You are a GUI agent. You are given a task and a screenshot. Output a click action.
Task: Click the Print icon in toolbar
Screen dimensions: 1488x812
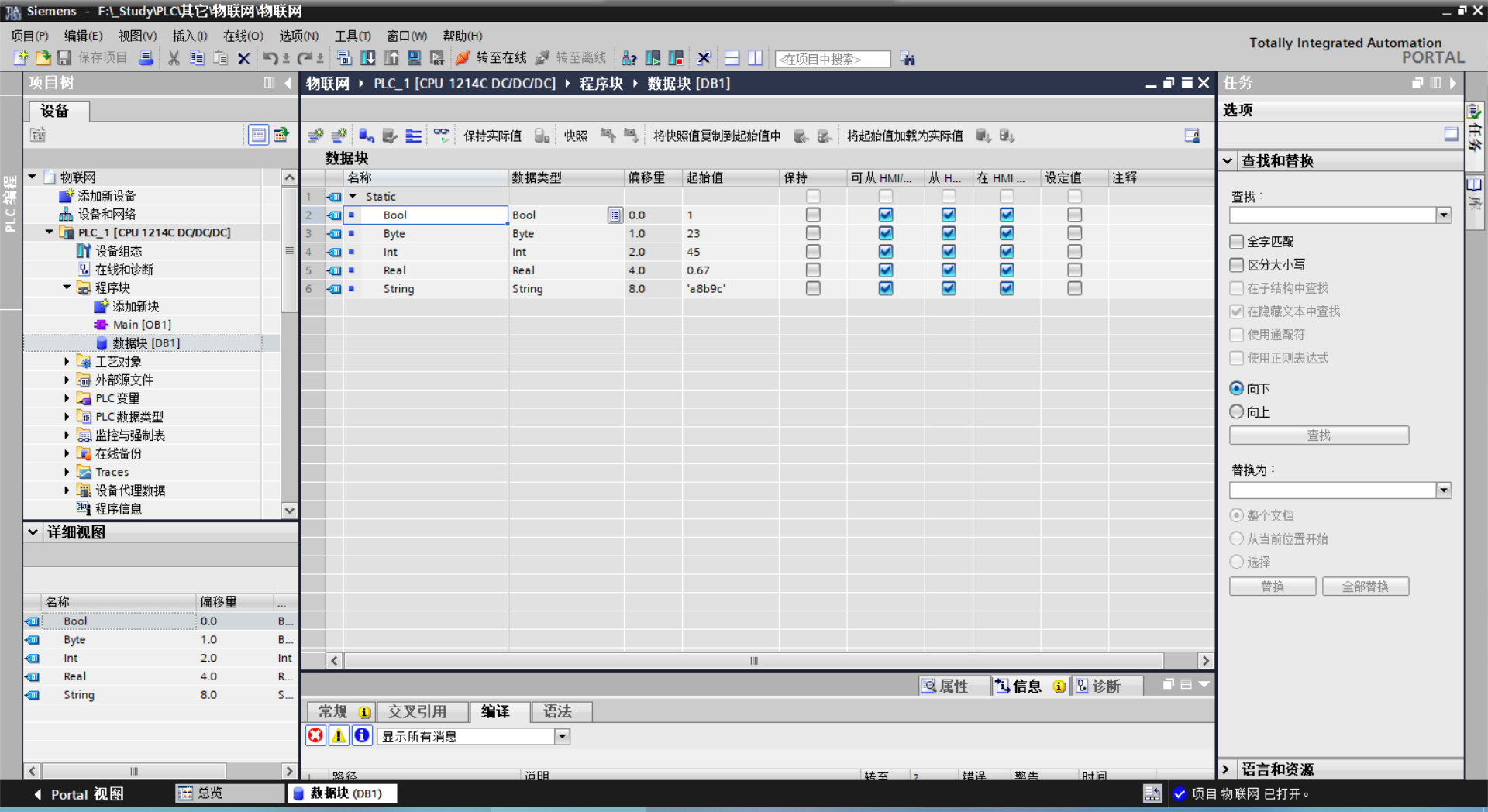point(146,58)
